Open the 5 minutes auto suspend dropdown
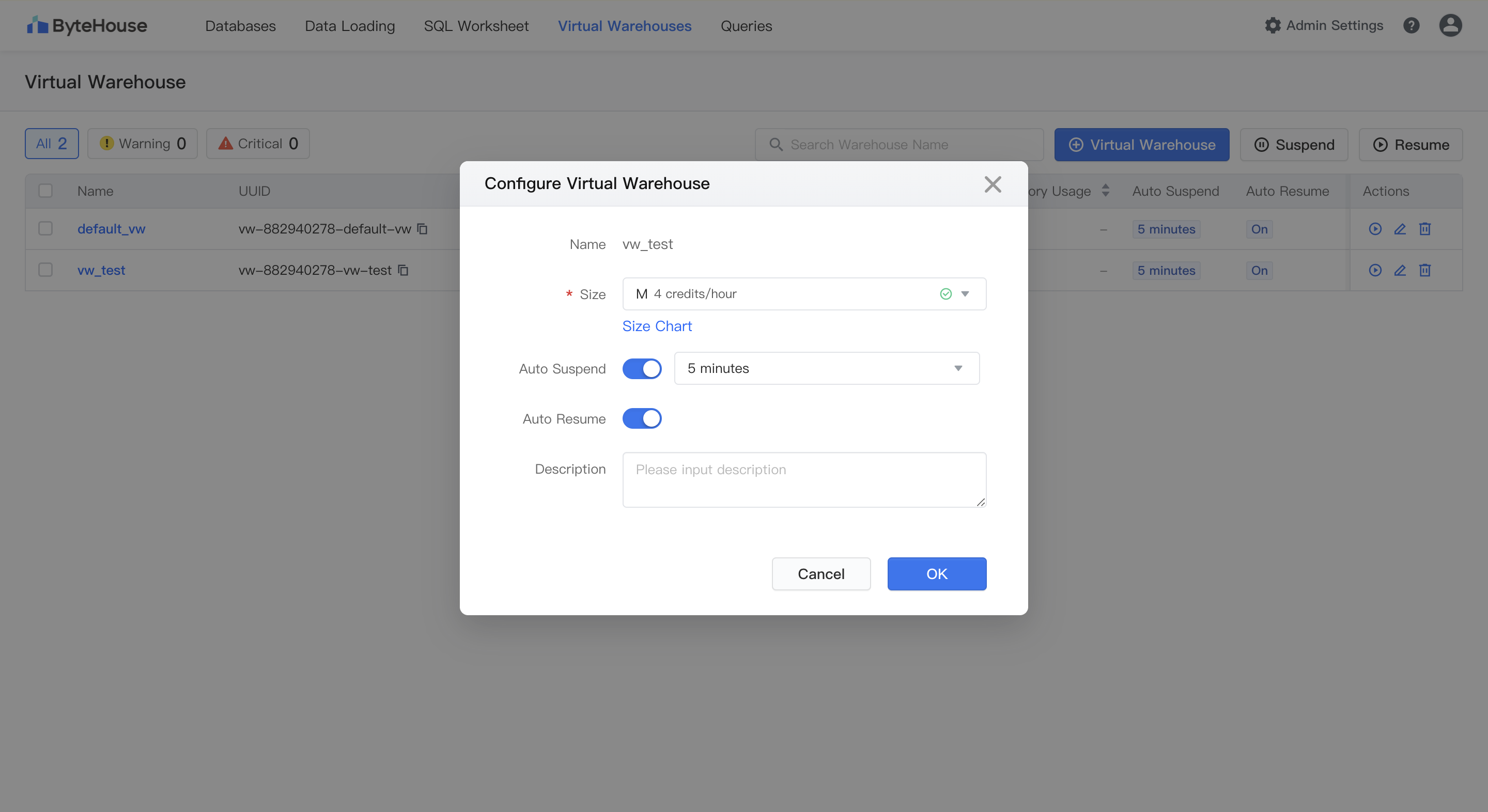Screen dimensions: 1488x812 pos(826,368)
